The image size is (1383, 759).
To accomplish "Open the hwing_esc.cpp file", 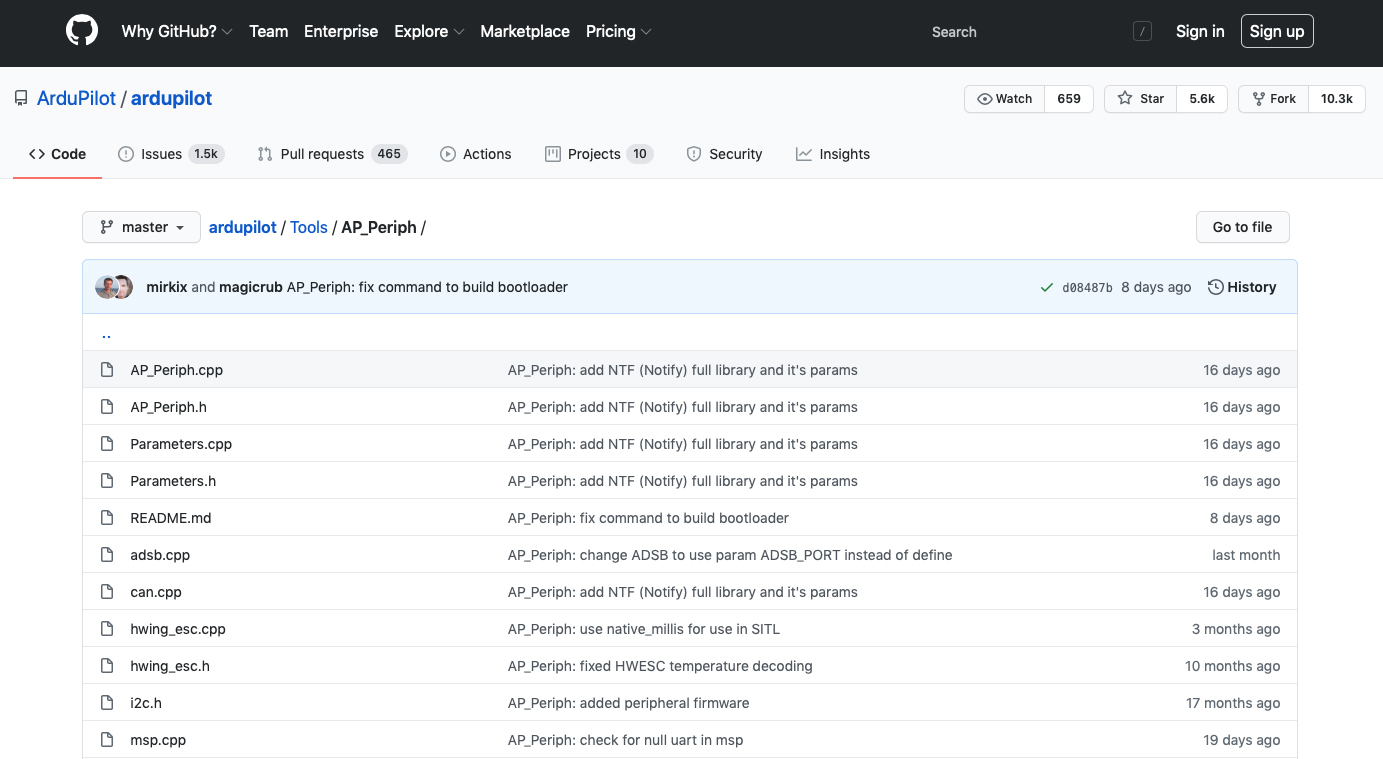I will [x=178, y=629].
